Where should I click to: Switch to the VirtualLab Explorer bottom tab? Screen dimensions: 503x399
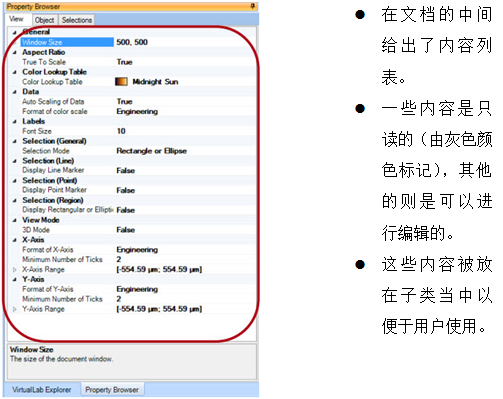point(42,389)
